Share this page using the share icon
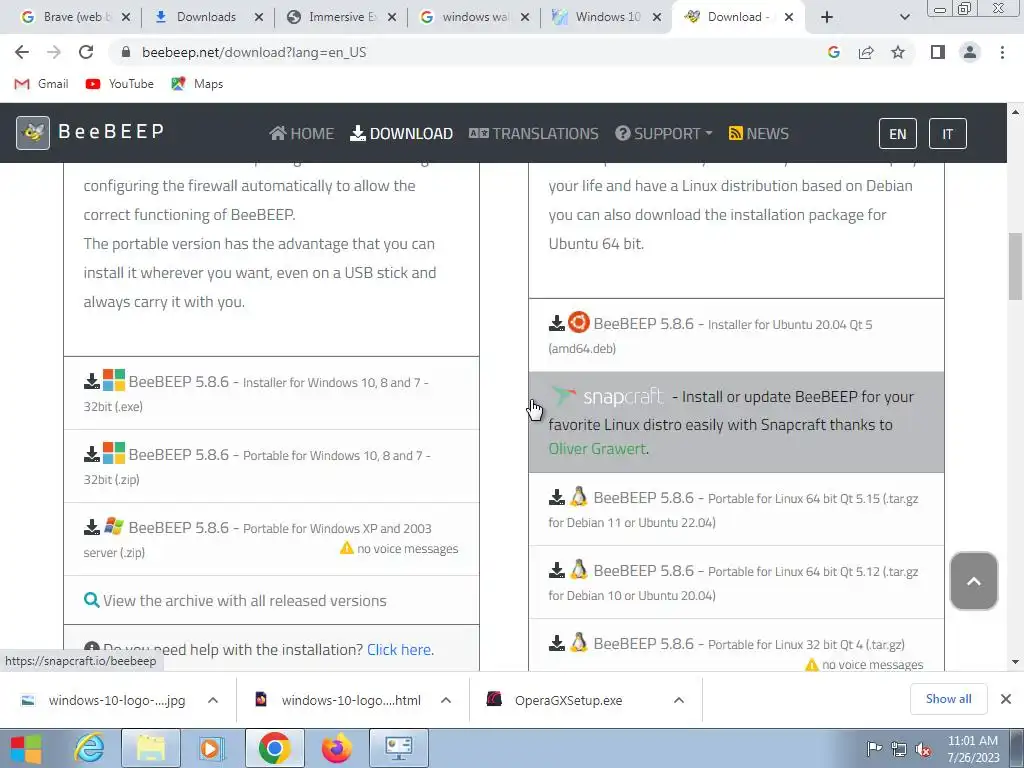The image size is (1024, 768). (x=866, y=52)
